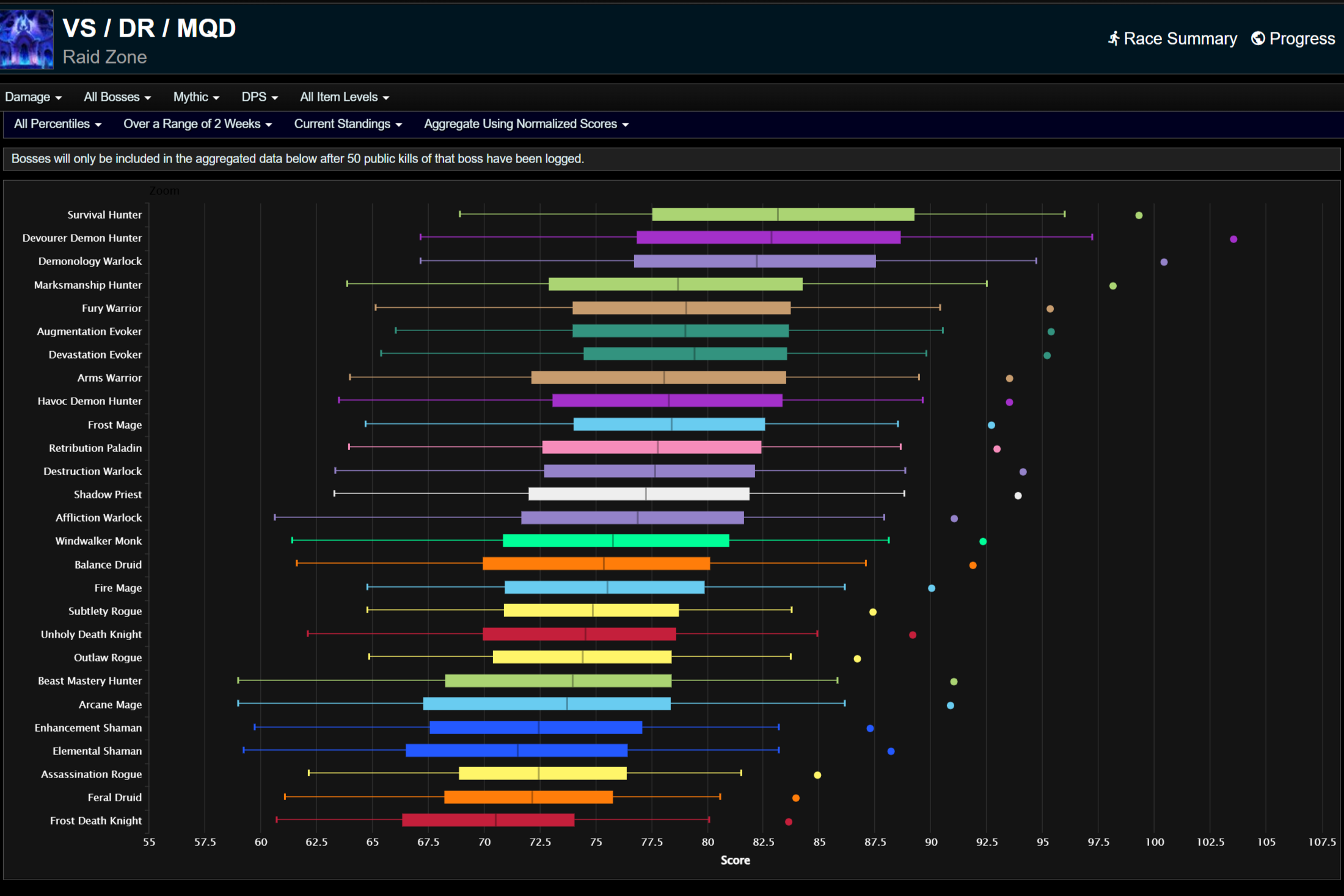Click the raid zone thumbnail icon

(x=27, y=40)
